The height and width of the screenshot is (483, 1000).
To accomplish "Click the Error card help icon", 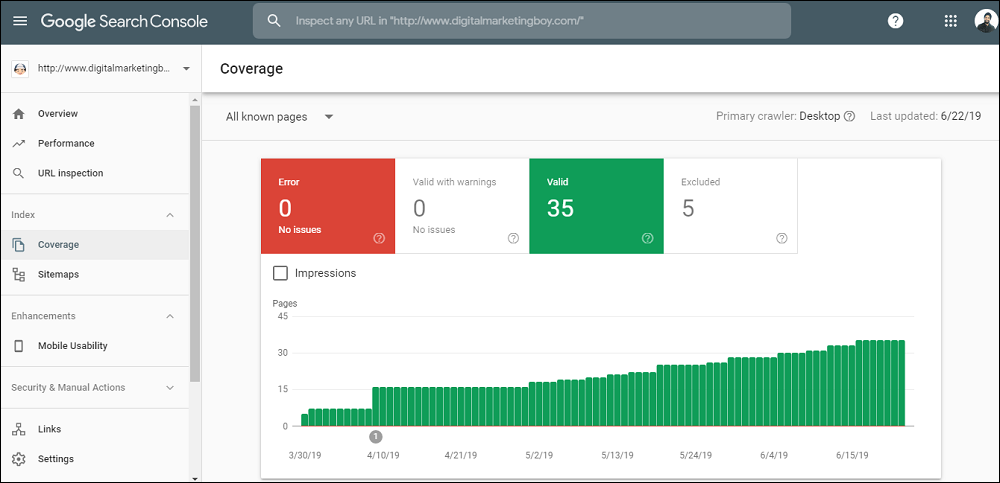I will click(379, 238).
